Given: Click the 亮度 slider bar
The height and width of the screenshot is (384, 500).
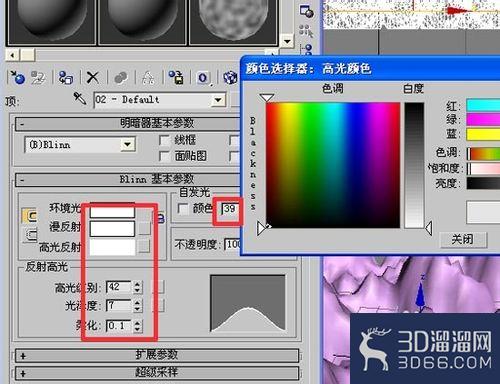Looking at the screenshot, I should (x=483, y=183).
